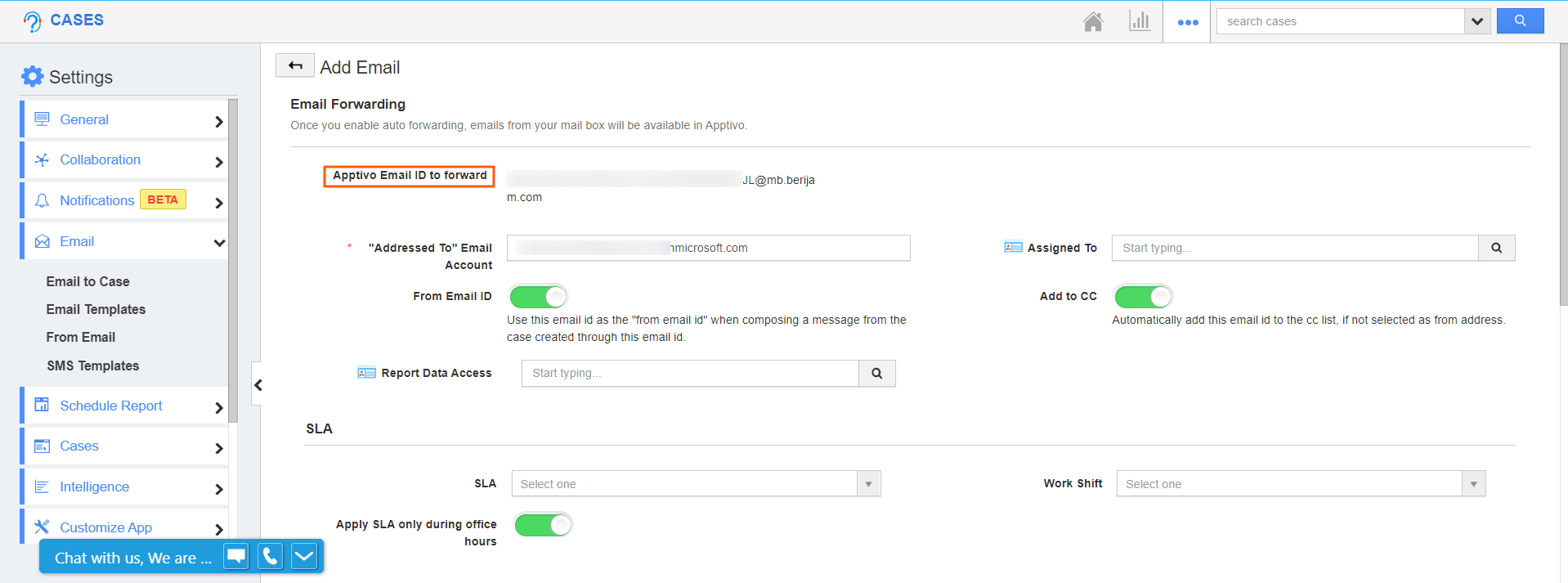Collapse the settings sidebar panel arrow

[258, 384]
